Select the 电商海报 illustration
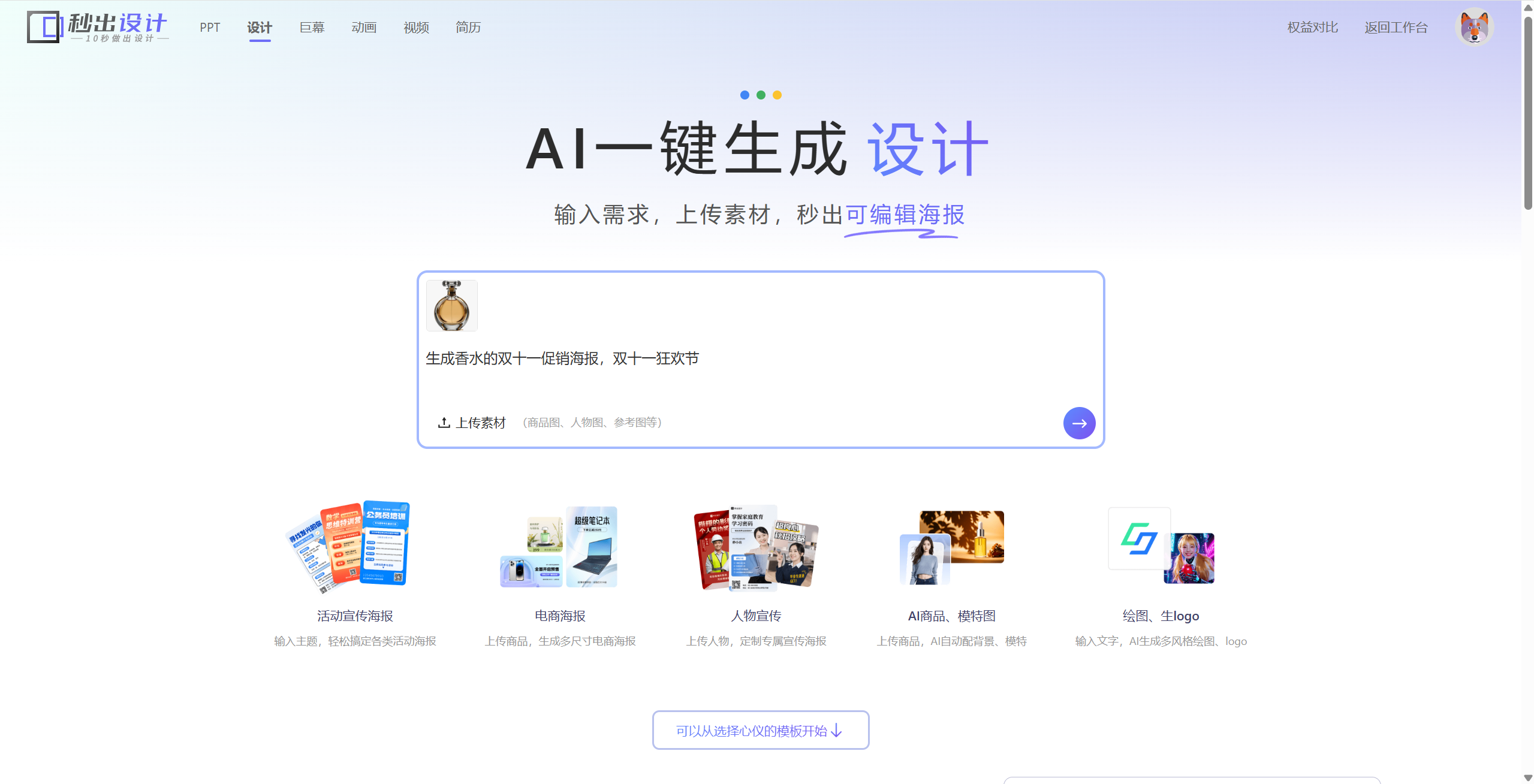Image resolution: width=1534 pixels, height=784 pixels. click(x=559, y=547)
